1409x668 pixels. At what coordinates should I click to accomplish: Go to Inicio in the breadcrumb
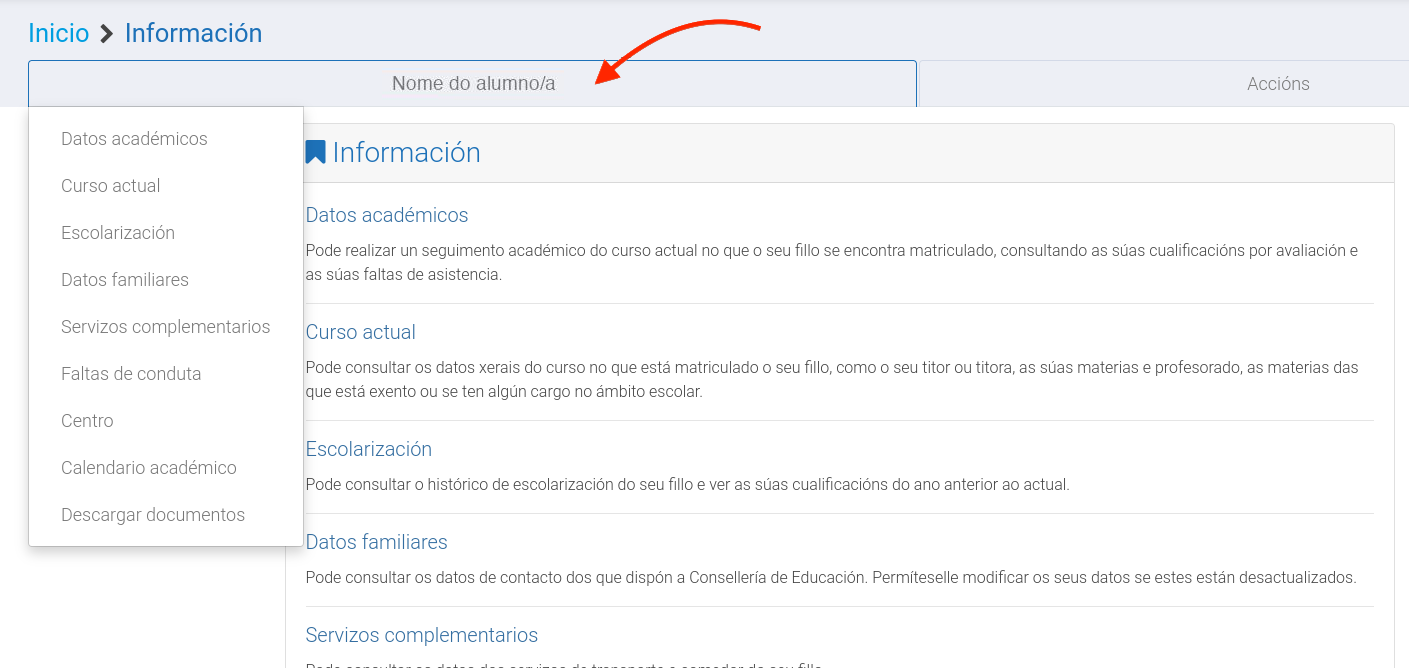tap(58, 33)
